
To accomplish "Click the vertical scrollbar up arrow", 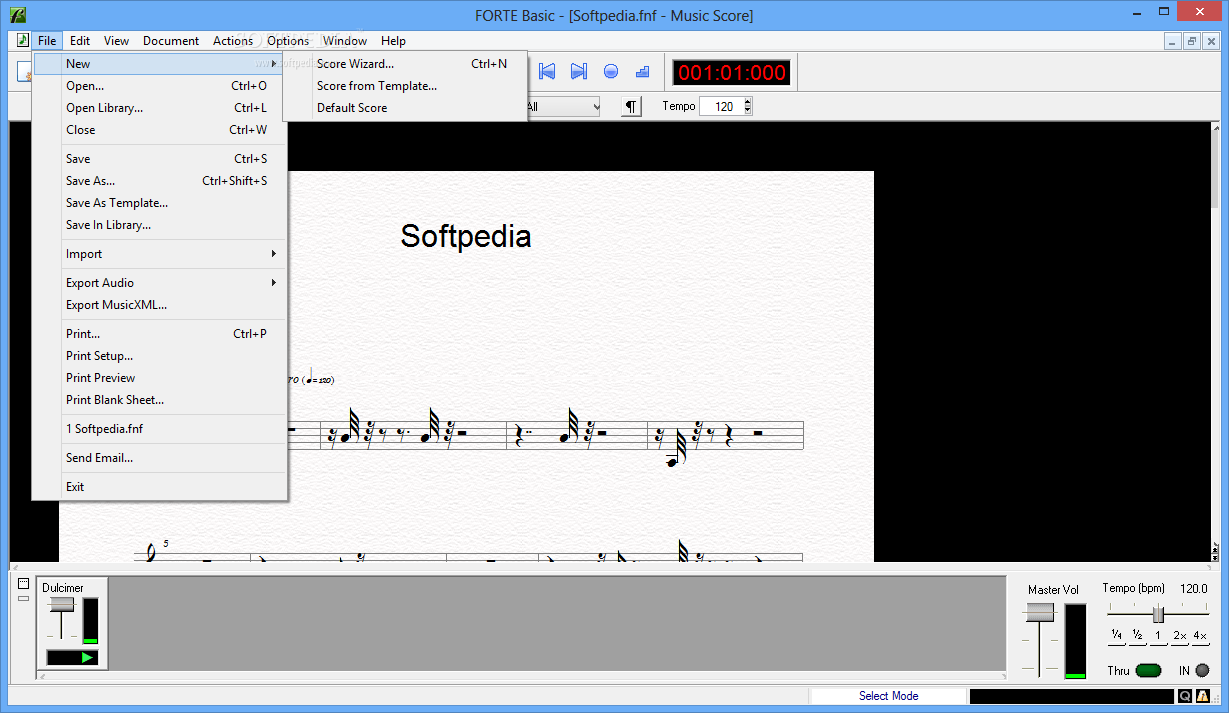I will point(1215,129).
